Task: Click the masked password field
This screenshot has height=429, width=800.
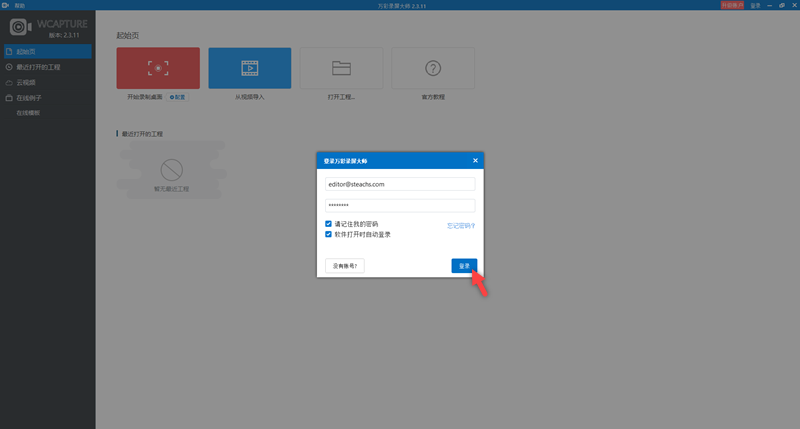Action: [400, 205]
